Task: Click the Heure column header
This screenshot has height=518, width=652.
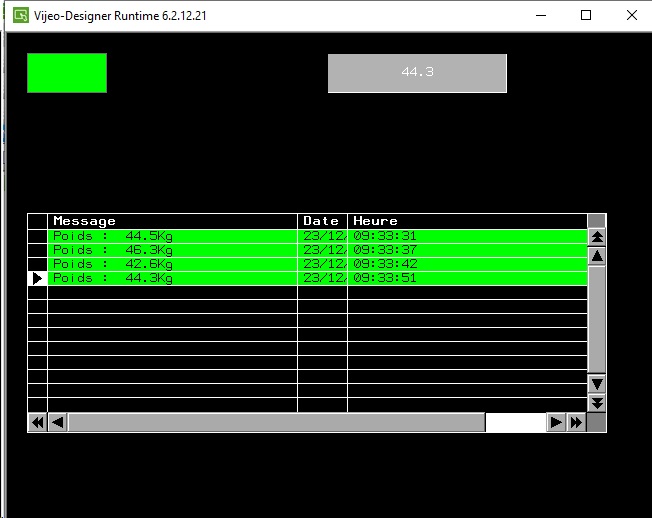Action: (466, 221)
